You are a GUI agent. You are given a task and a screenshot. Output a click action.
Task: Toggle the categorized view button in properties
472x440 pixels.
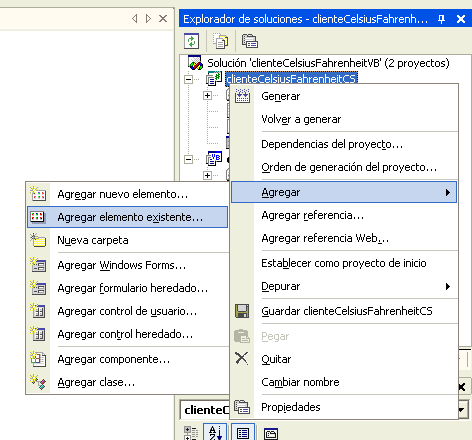click(x=191, y=433)
